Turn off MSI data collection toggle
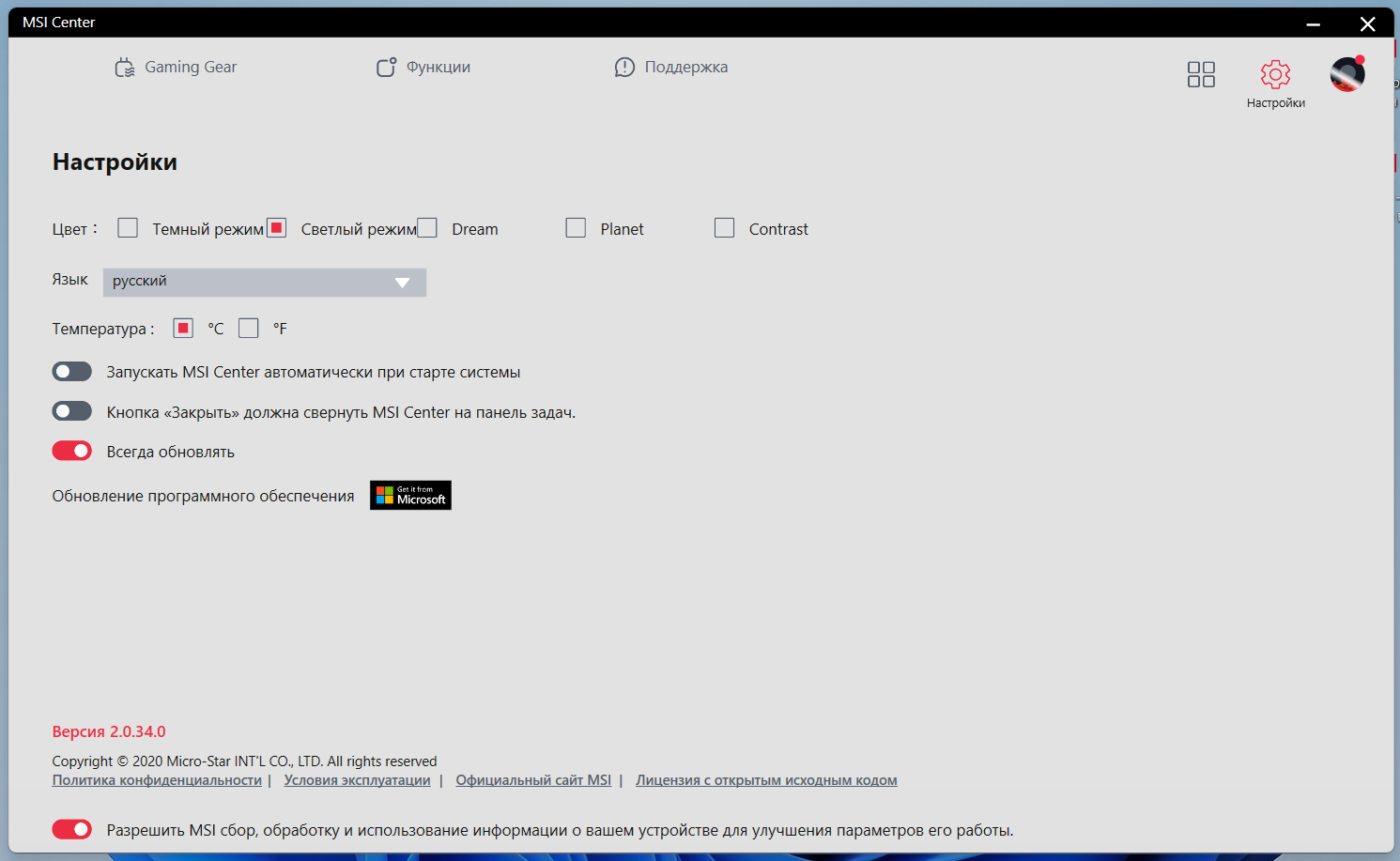Image resolution: width=1400 pixels, height=861 pixels. [x=72, y=829]
